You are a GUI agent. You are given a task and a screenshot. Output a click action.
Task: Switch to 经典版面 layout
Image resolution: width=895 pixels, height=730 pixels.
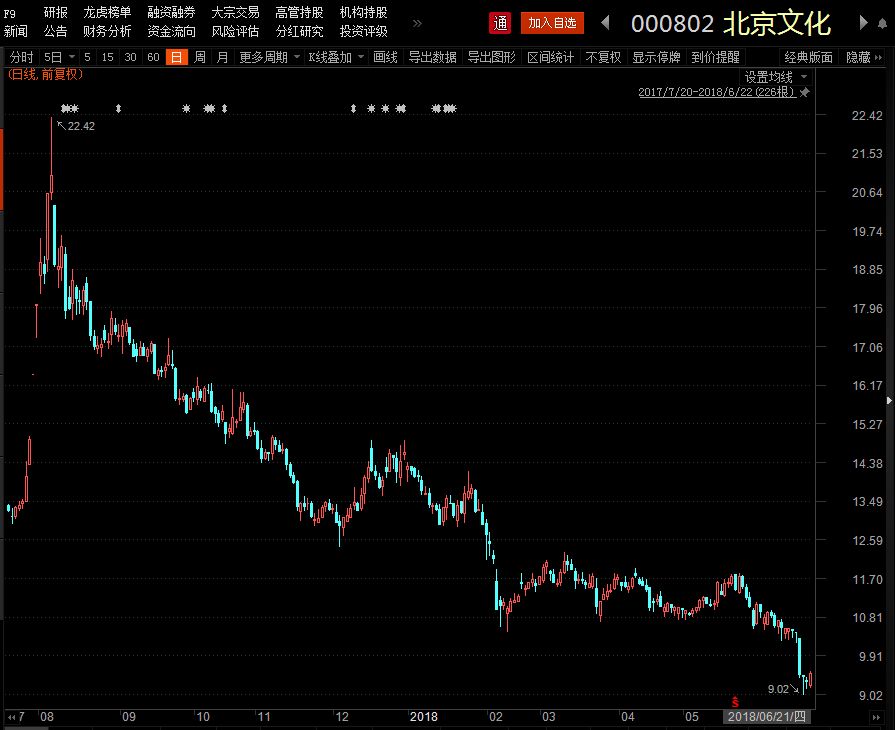pos(808,57)
